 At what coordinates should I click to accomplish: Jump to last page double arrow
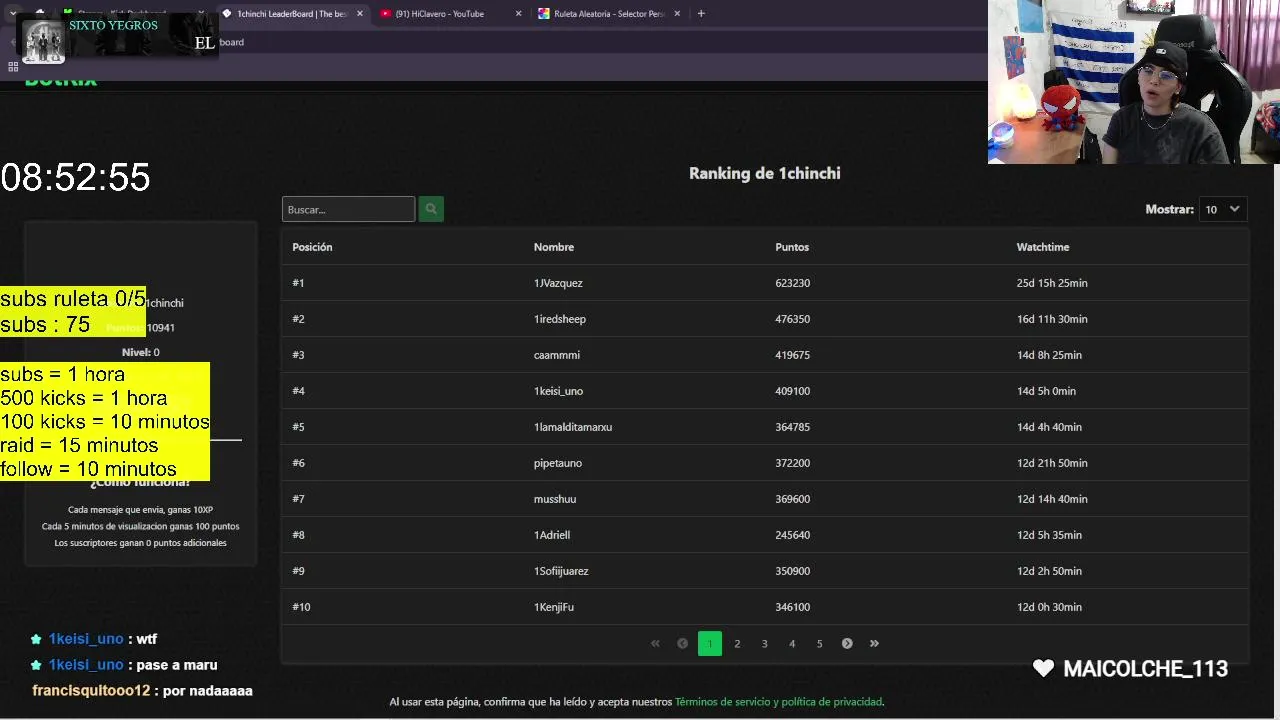874,644
